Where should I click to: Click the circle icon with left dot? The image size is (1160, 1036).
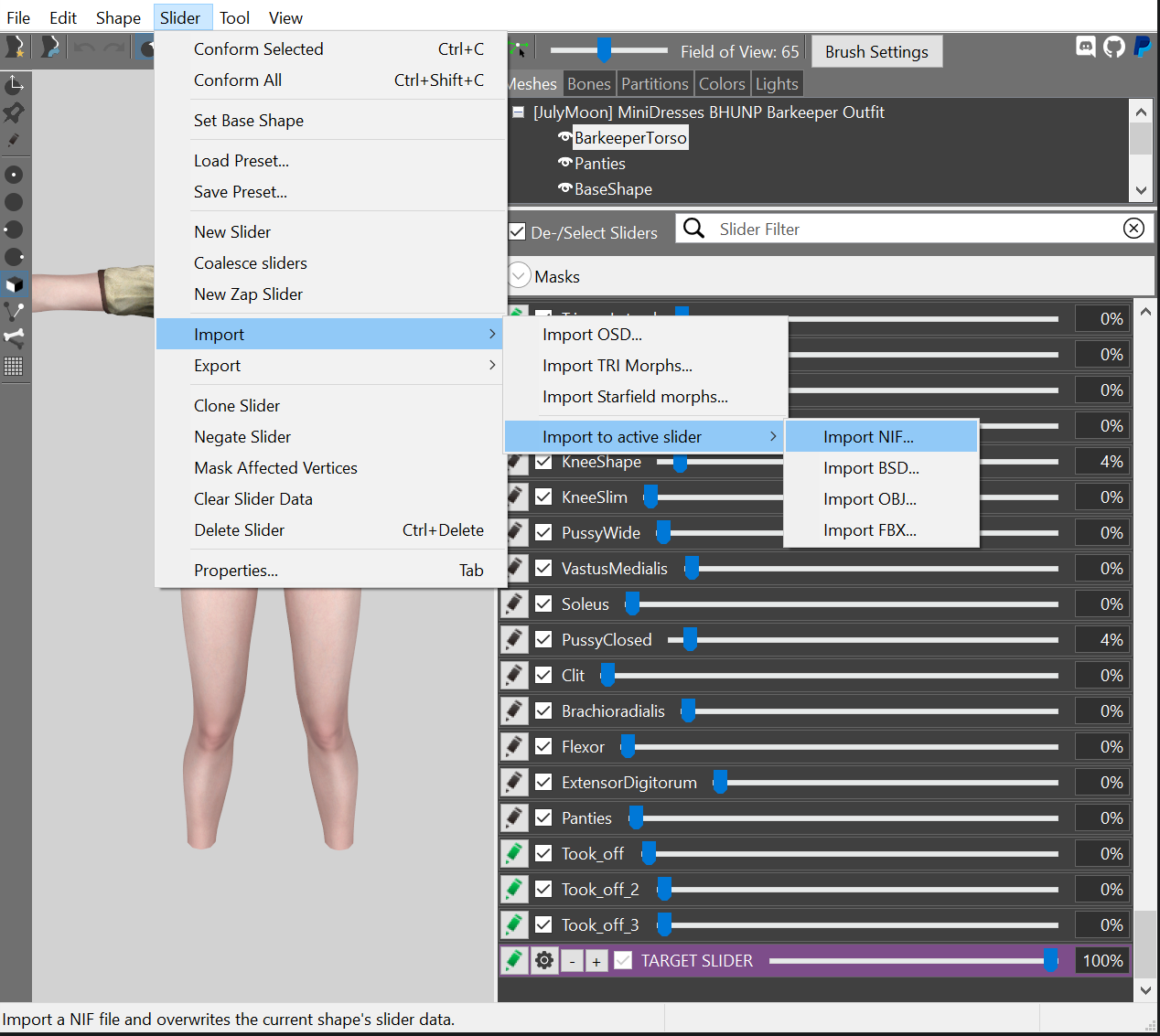(x=15, y=229)
